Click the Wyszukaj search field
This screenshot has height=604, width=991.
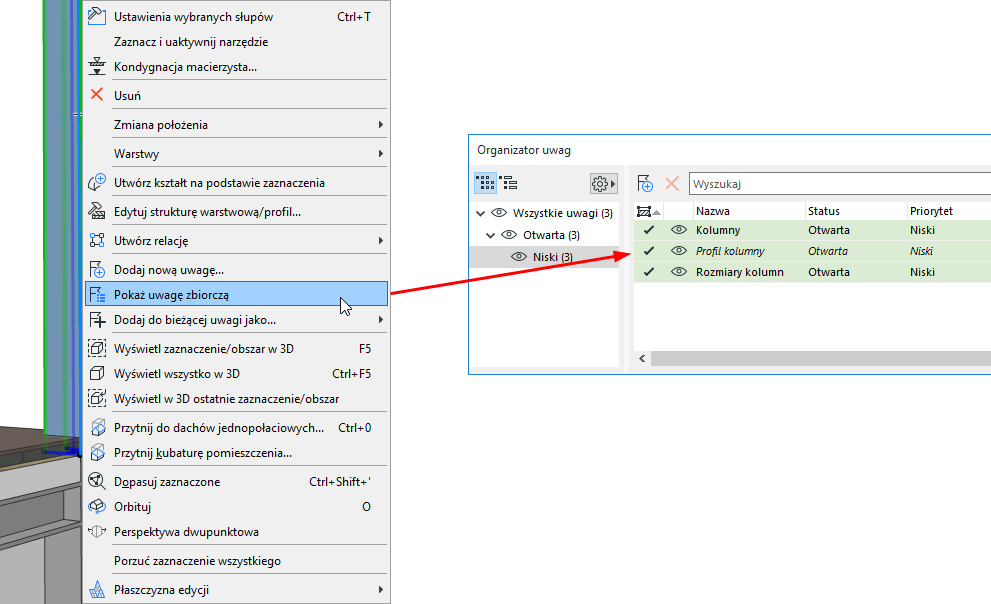840,184
